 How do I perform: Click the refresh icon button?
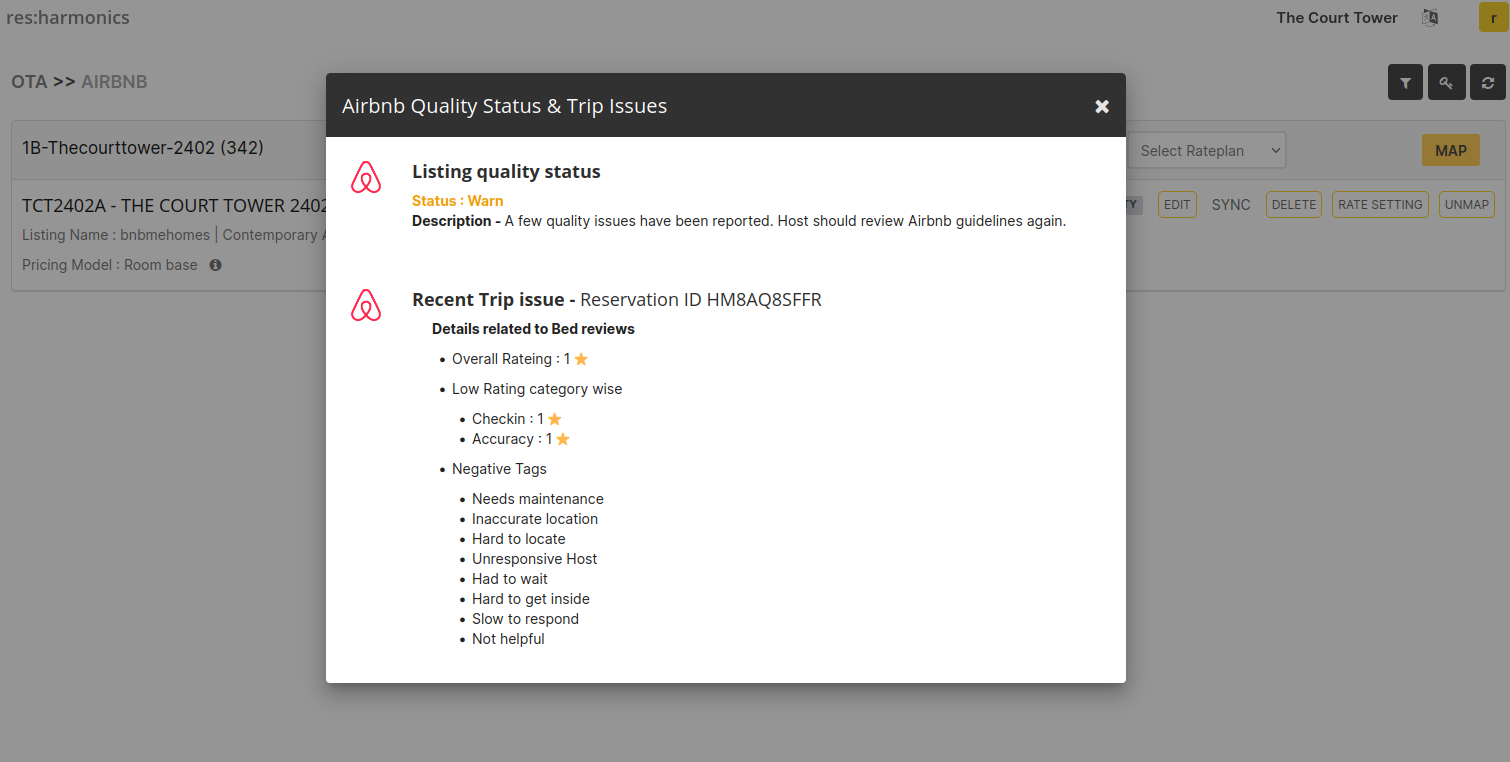pos(1488,83)
